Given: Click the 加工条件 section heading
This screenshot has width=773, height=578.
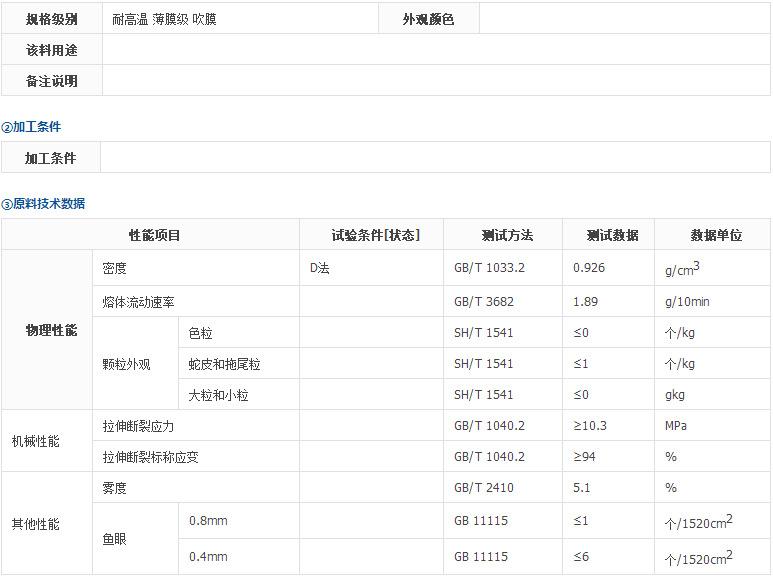Looking at the screenshot, I should tap(32, 127).
